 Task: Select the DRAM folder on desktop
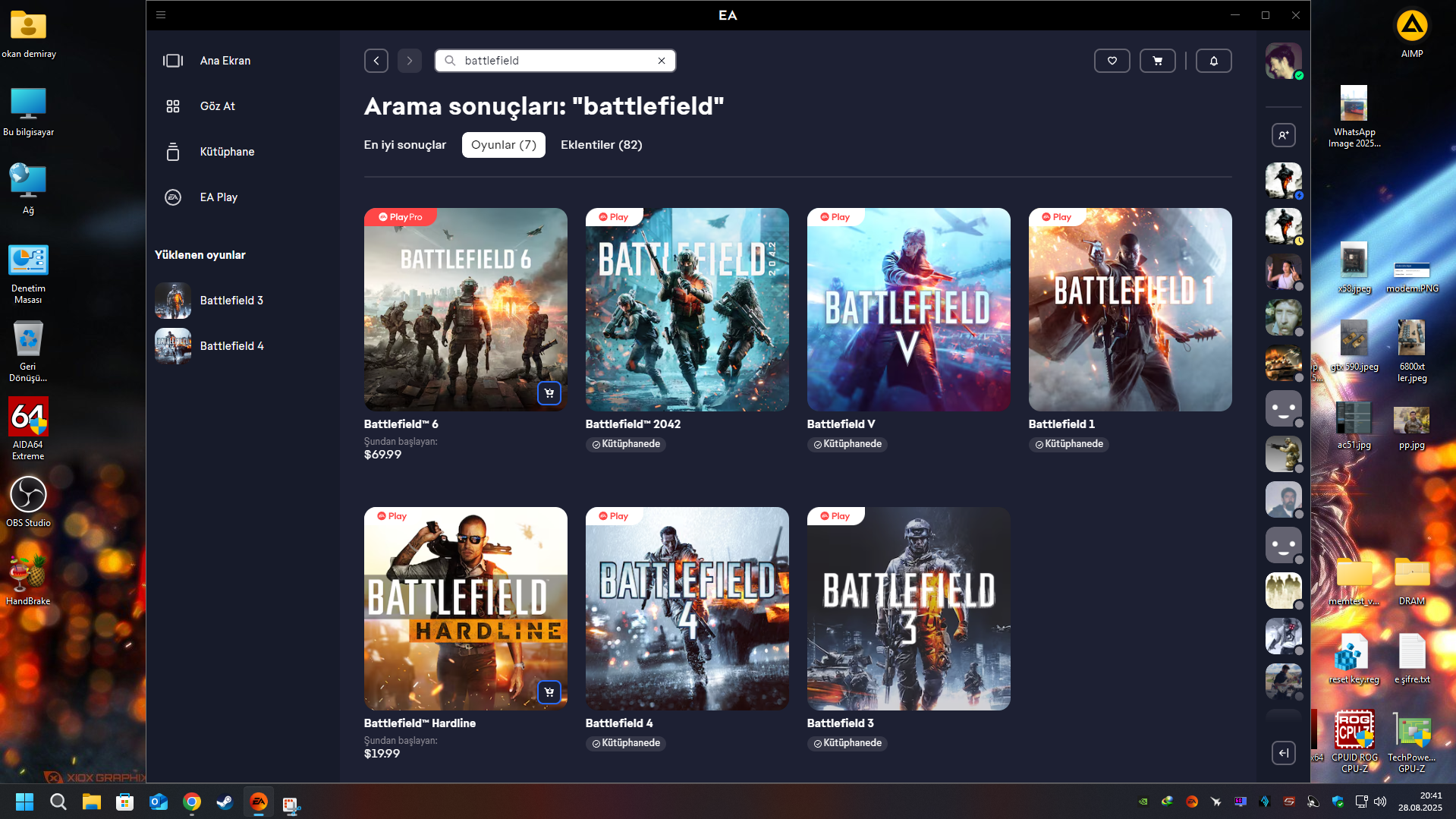[x=1412, y=581]
